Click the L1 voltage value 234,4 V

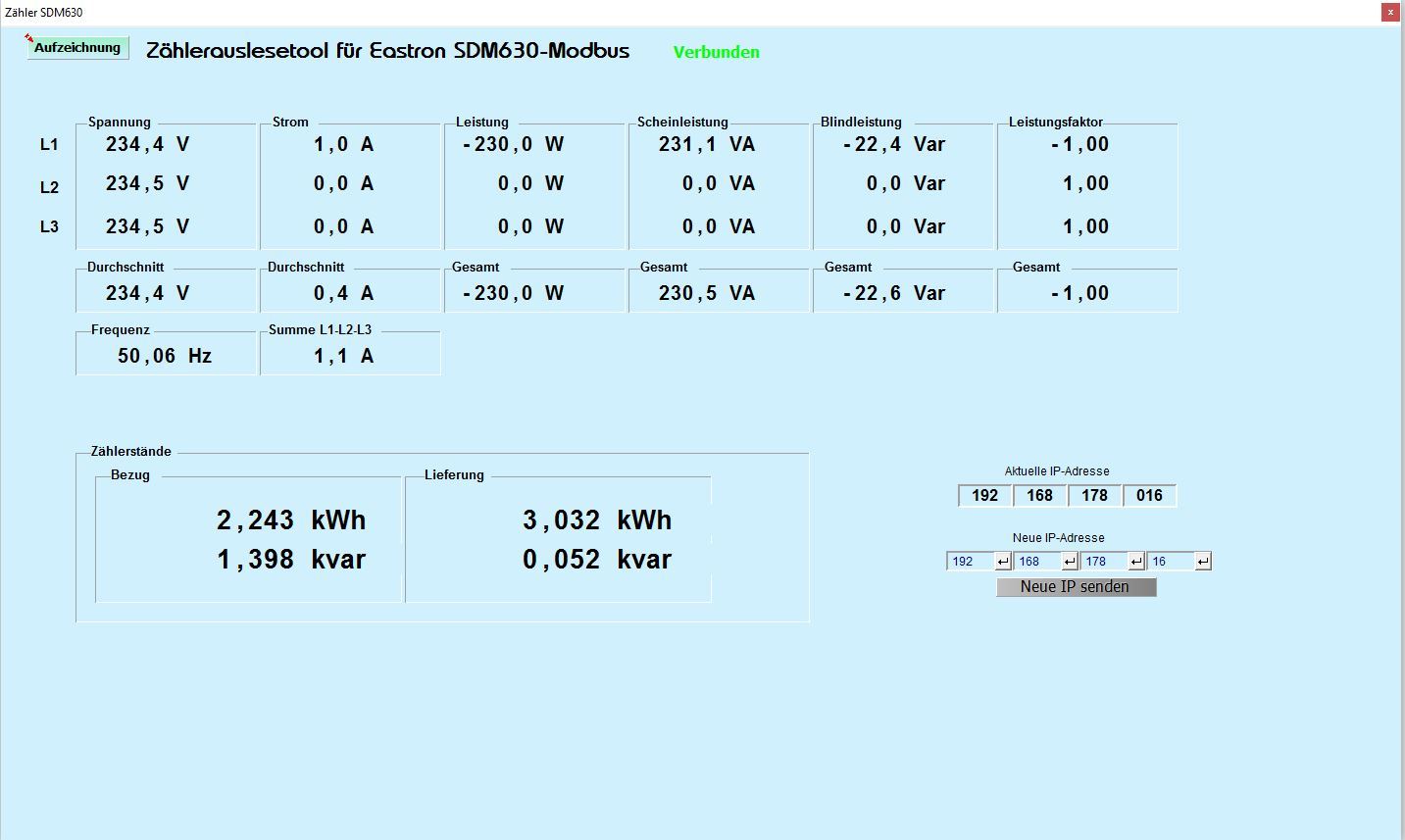point(148,144)
